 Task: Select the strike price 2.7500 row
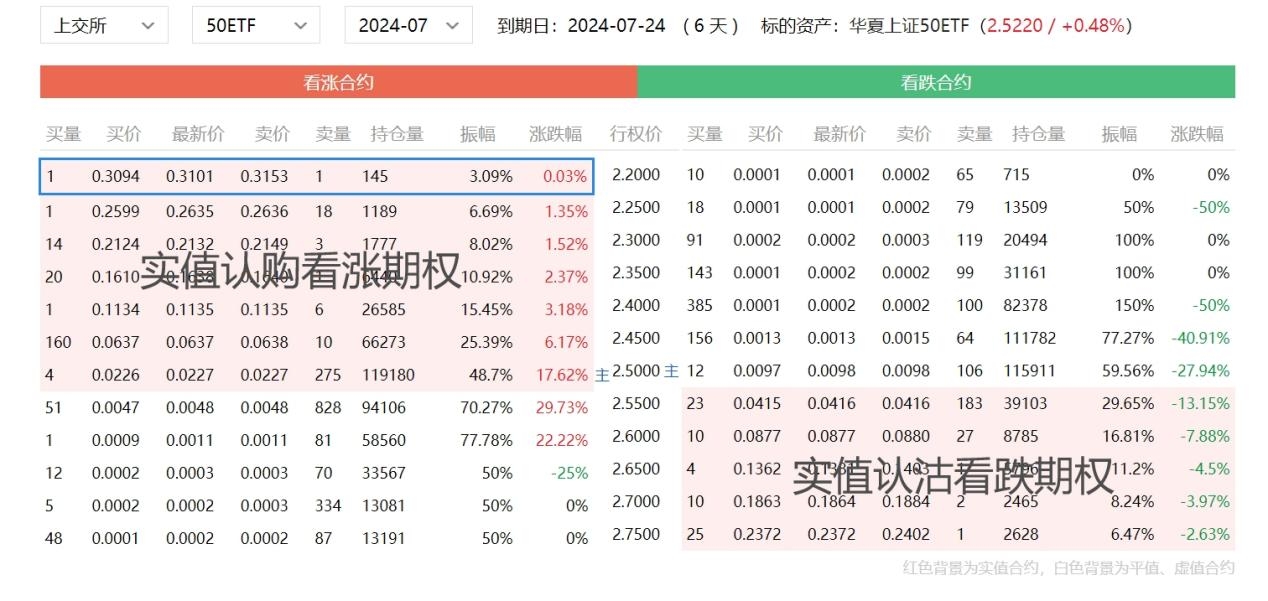click(636, 534)
